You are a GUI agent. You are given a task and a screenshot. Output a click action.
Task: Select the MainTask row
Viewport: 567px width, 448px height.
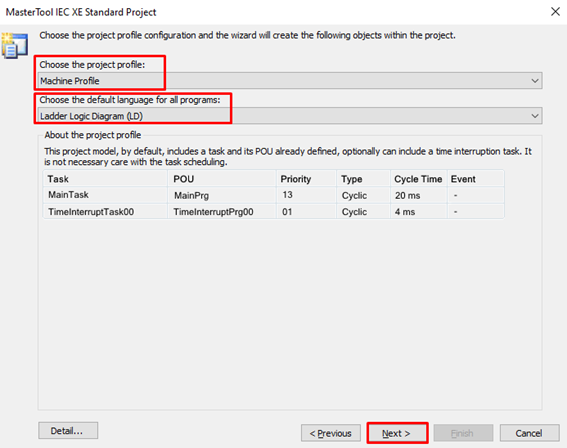click(x=273, y=195)
